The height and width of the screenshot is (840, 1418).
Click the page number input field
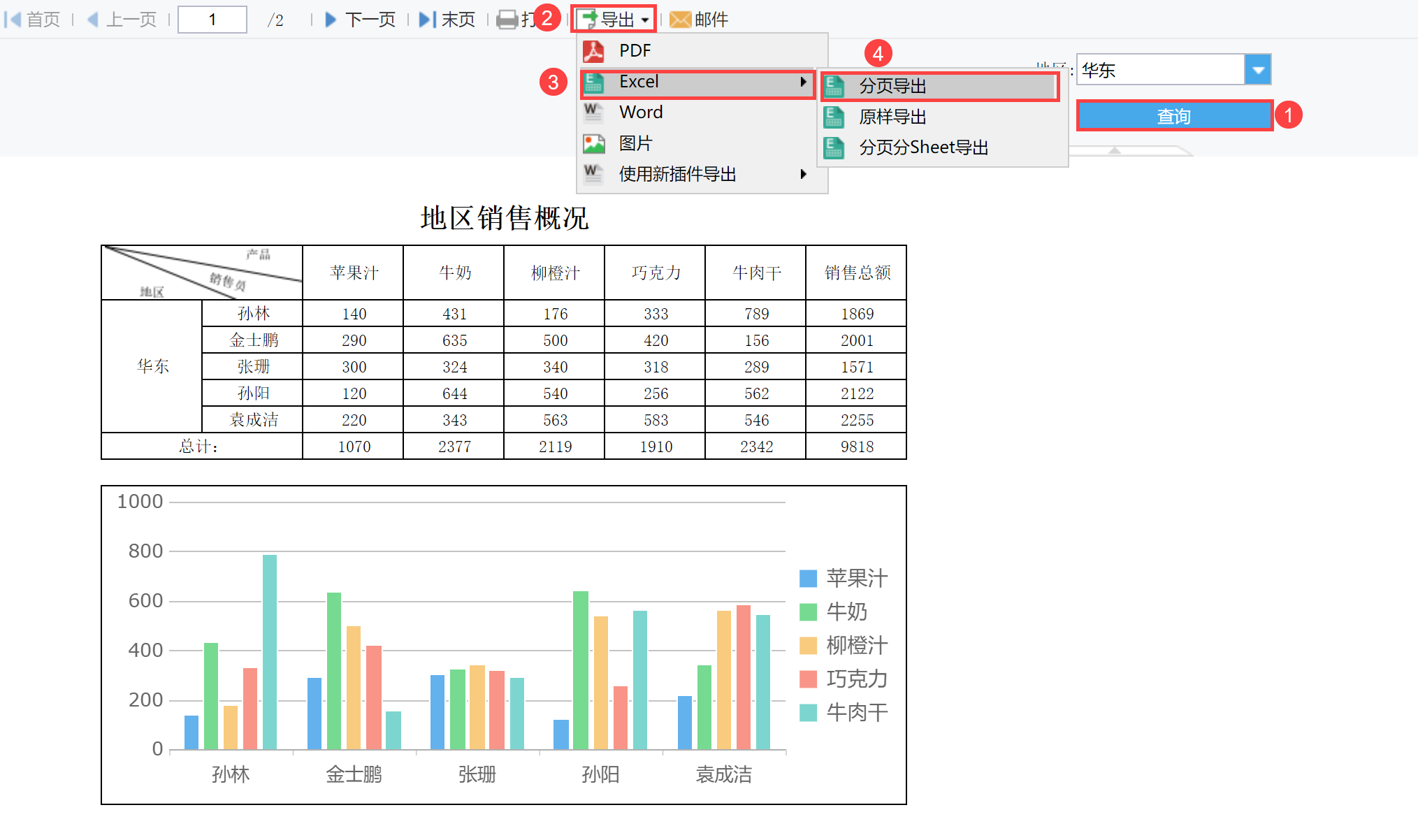coord(212,20)
